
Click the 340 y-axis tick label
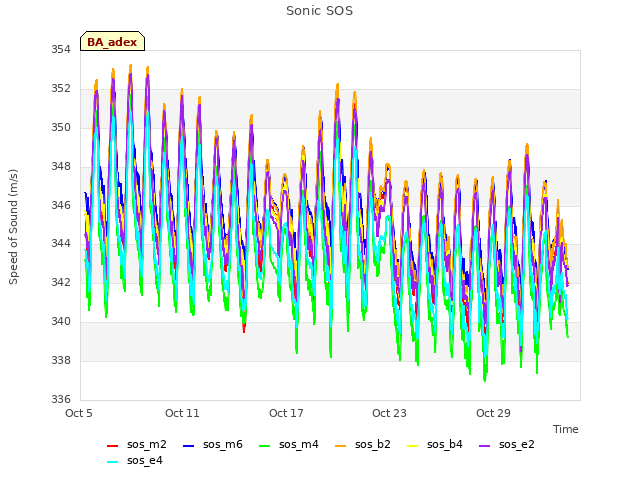click(60, 322)
